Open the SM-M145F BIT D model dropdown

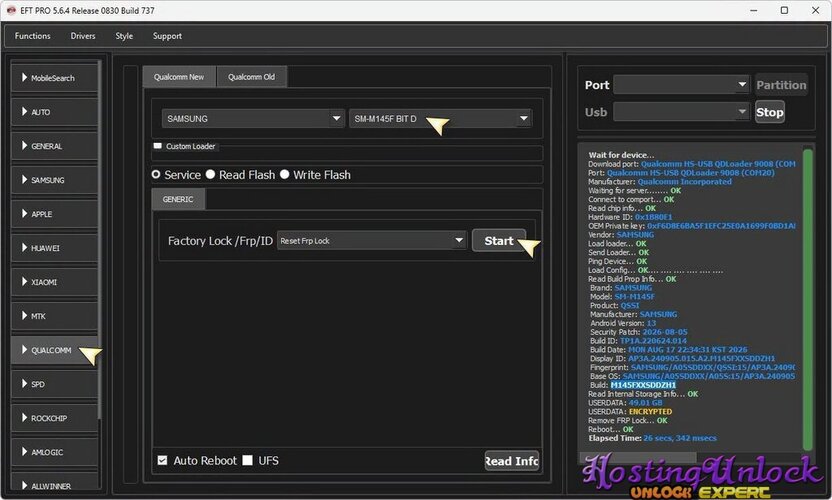point(440,118)
